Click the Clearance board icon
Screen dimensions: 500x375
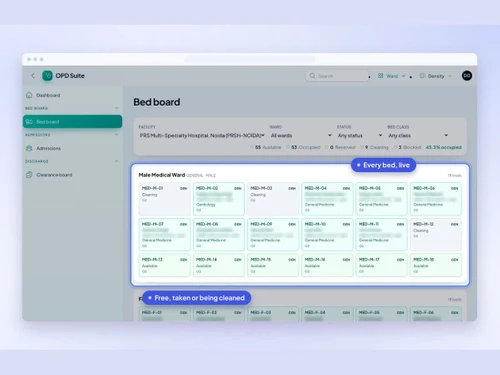(x=29, y=175)
